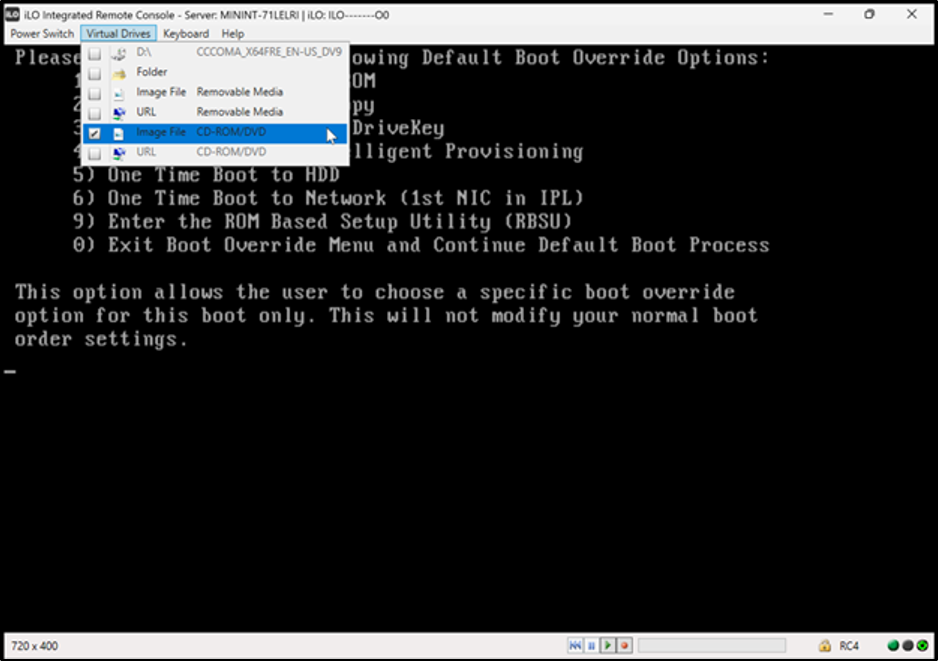Check the URL CD-ROM/DVD checkbox
This screenshot has width=938, height=662.
tap(95, 154)
